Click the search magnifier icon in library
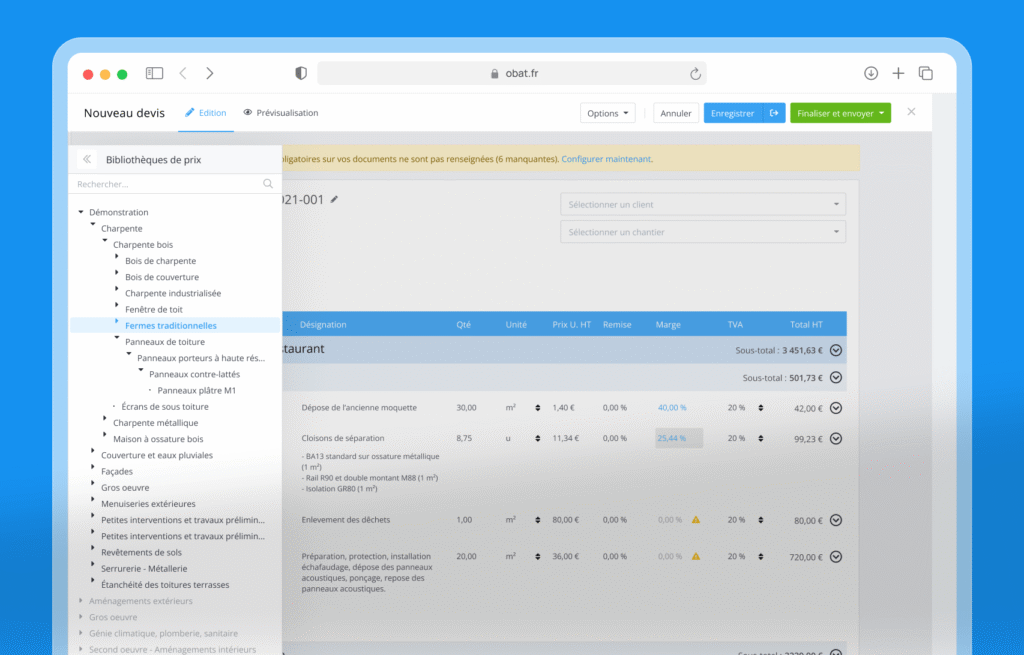 (x=268, y=184)
